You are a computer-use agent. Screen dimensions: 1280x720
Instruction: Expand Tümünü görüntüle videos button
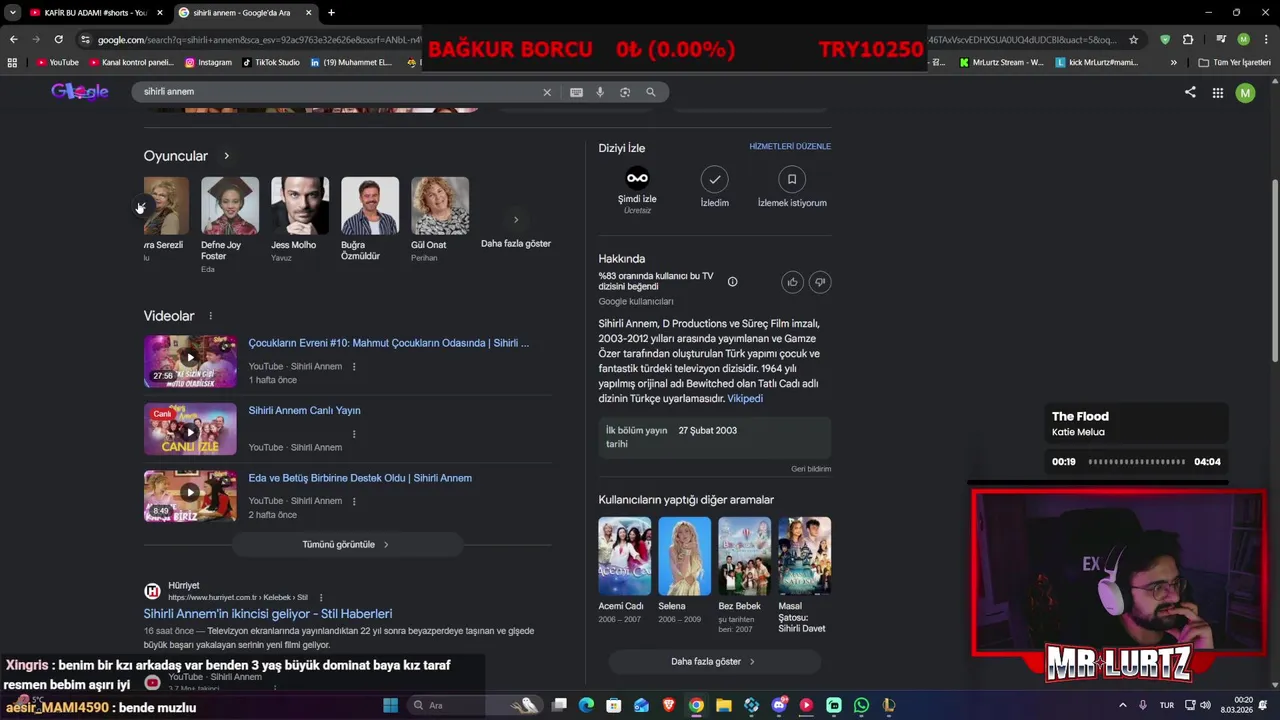point(346,545)
